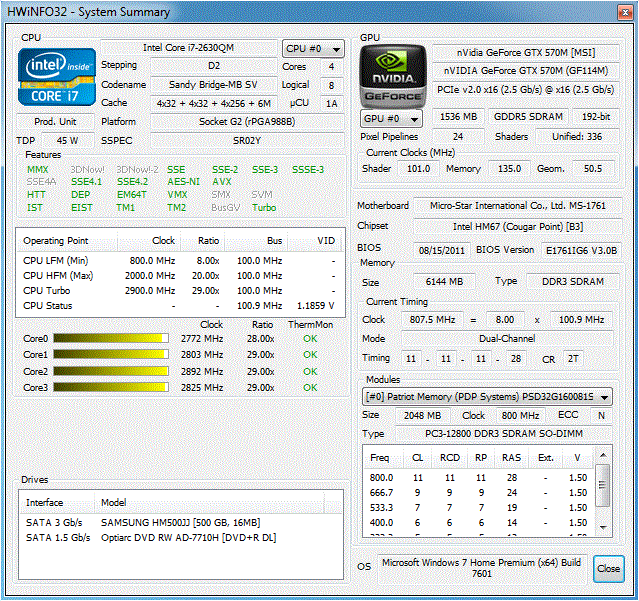Click the GTX 570M (GF114M) field
The image size is (639, 601).
[526, 71]
